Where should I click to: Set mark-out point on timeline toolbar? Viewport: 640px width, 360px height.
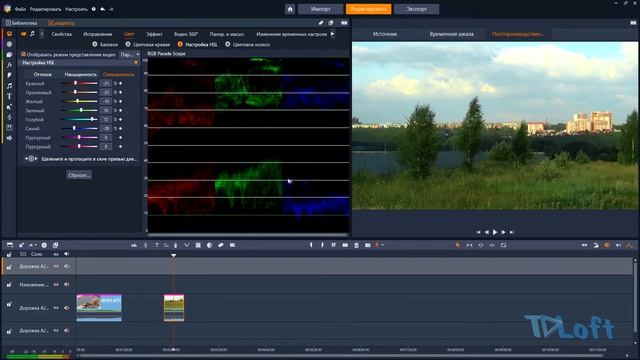[x=322, y=245]
